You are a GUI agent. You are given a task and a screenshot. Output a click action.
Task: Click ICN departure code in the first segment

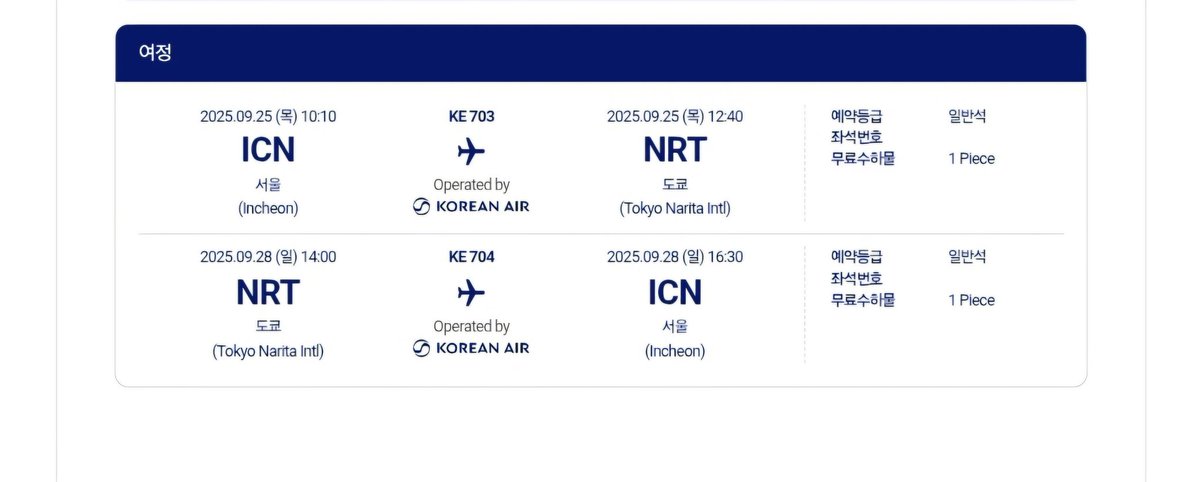(268, 150)
